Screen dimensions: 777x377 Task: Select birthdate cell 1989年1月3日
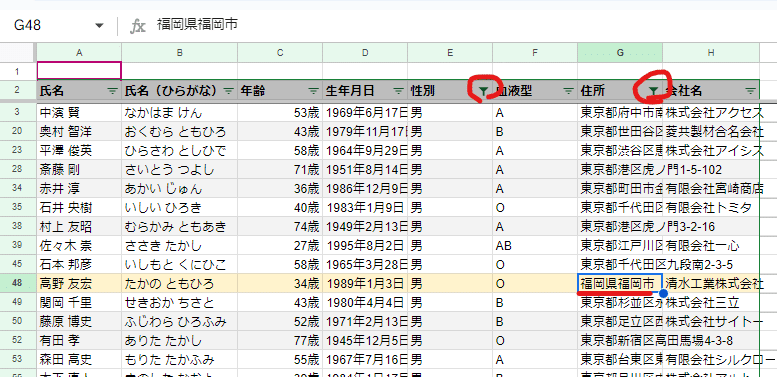click(x=365, y=284)
